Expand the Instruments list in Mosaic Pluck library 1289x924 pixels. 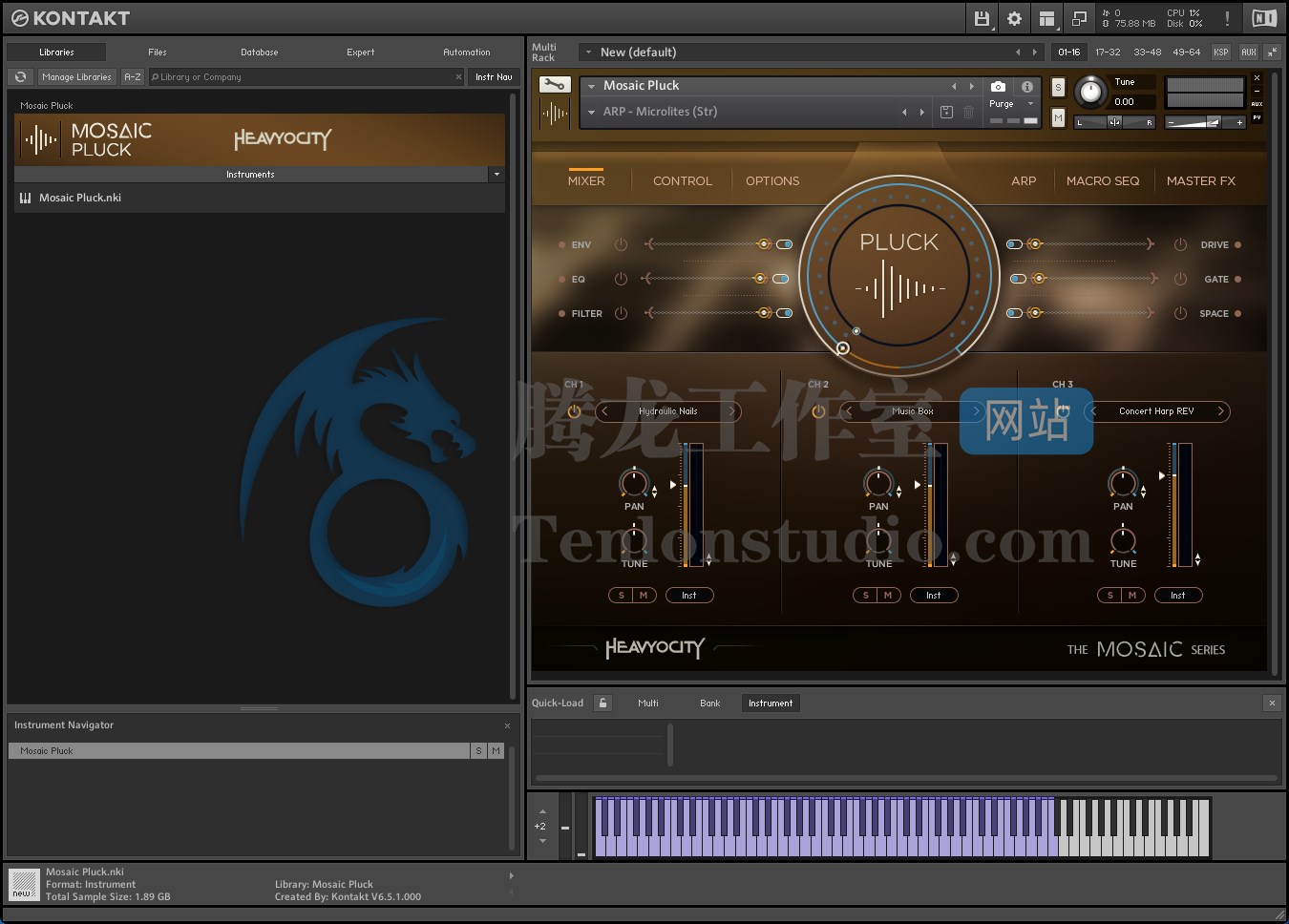[x=497, y=174]
